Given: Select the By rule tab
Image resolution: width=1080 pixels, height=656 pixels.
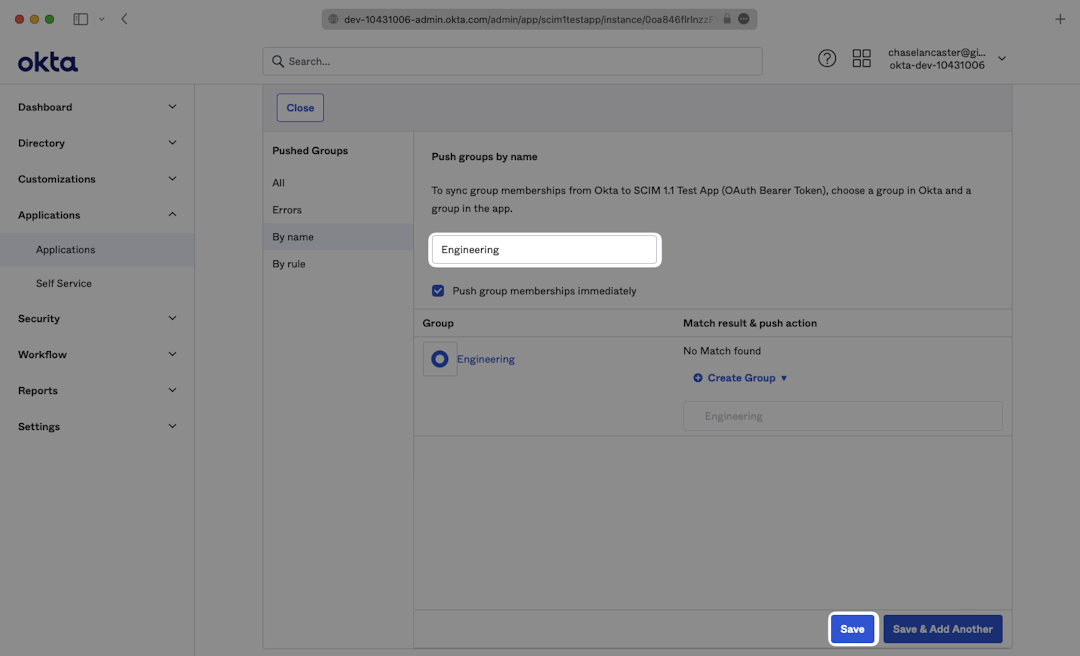Looking at the screenshot, I should (x=289, y=264).
